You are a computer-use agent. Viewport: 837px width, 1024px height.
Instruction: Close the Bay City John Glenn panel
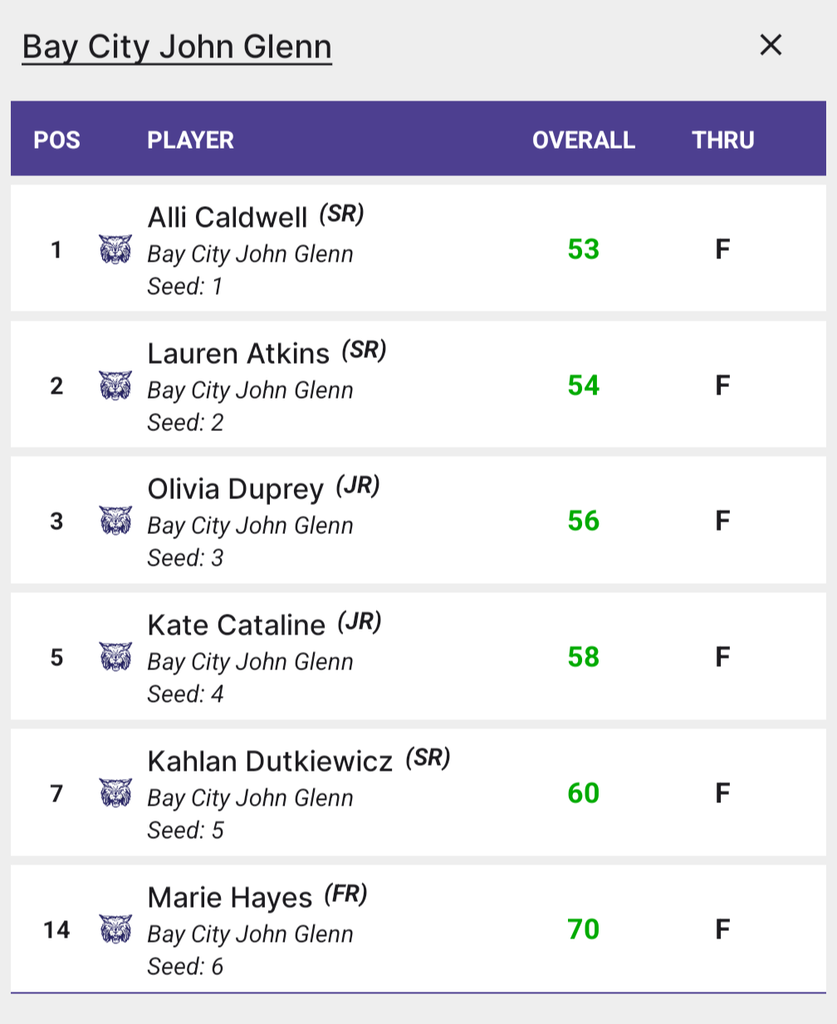pyautogui.click(x=770, y=45)
